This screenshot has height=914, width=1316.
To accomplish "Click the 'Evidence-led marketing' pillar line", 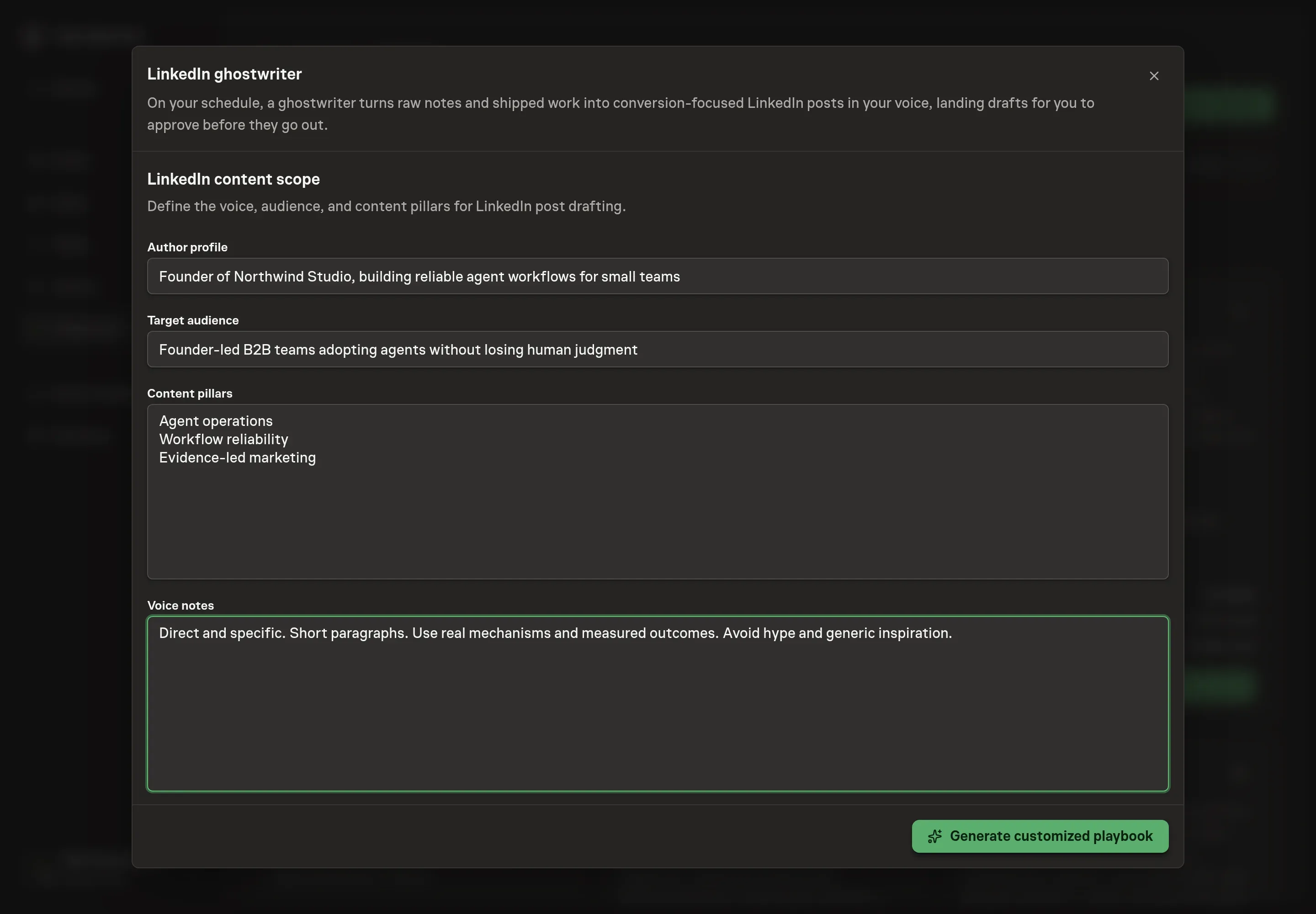I will 237,457.
